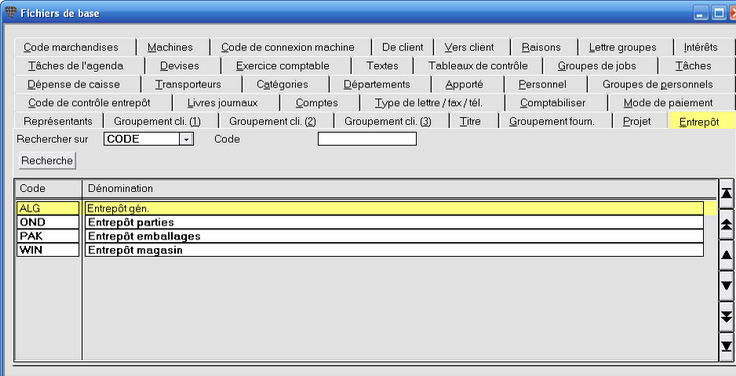Viewport: 736px width, 376px height.
Task: Select the WIN code cell
Action: (48, 250)
